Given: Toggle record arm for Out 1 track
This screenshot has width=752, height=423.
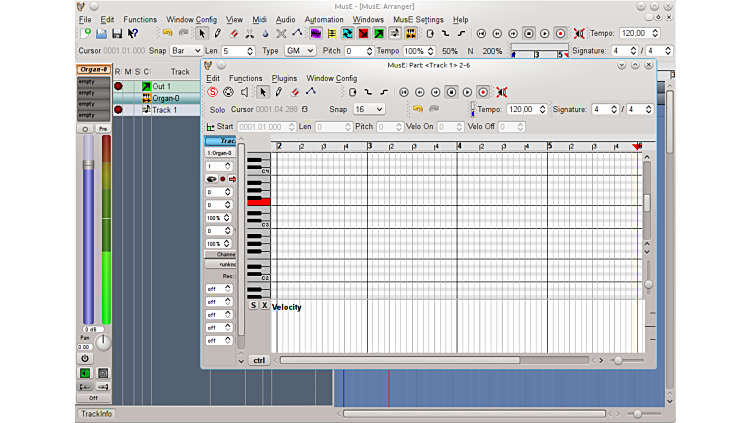Looking at the screenshot, I should click(118, 87).
